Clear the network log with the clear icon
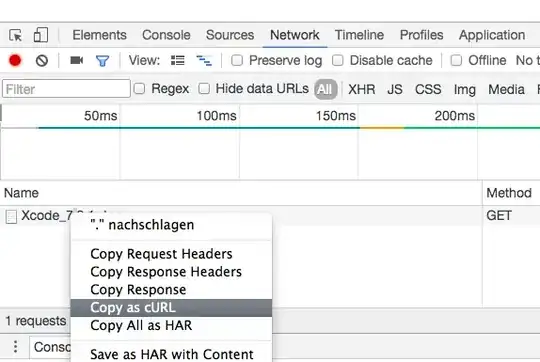 click(x=42, y=61)
